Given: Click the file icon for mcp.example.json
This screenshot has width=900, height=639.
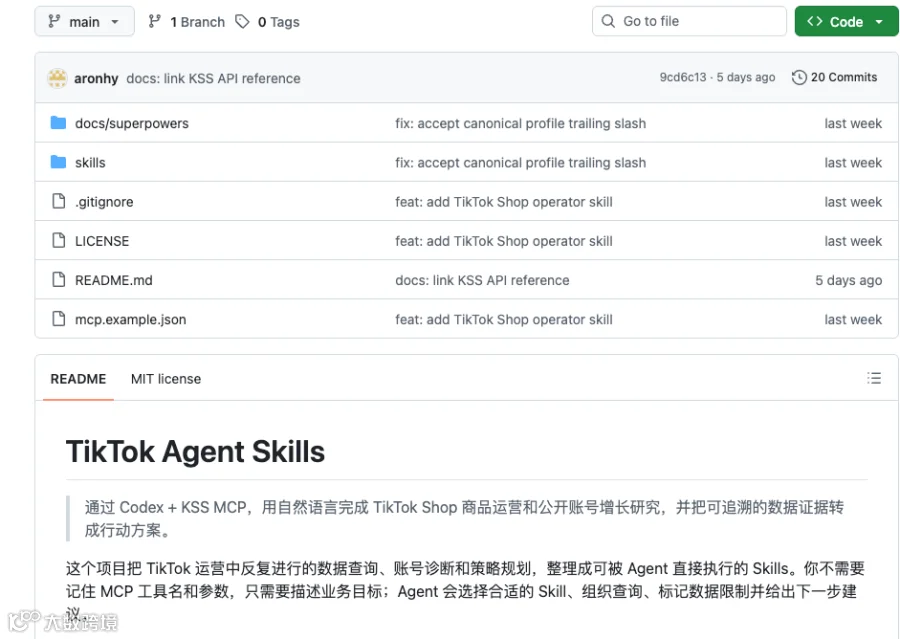Looking at the screenshot, I should point(58,319).
